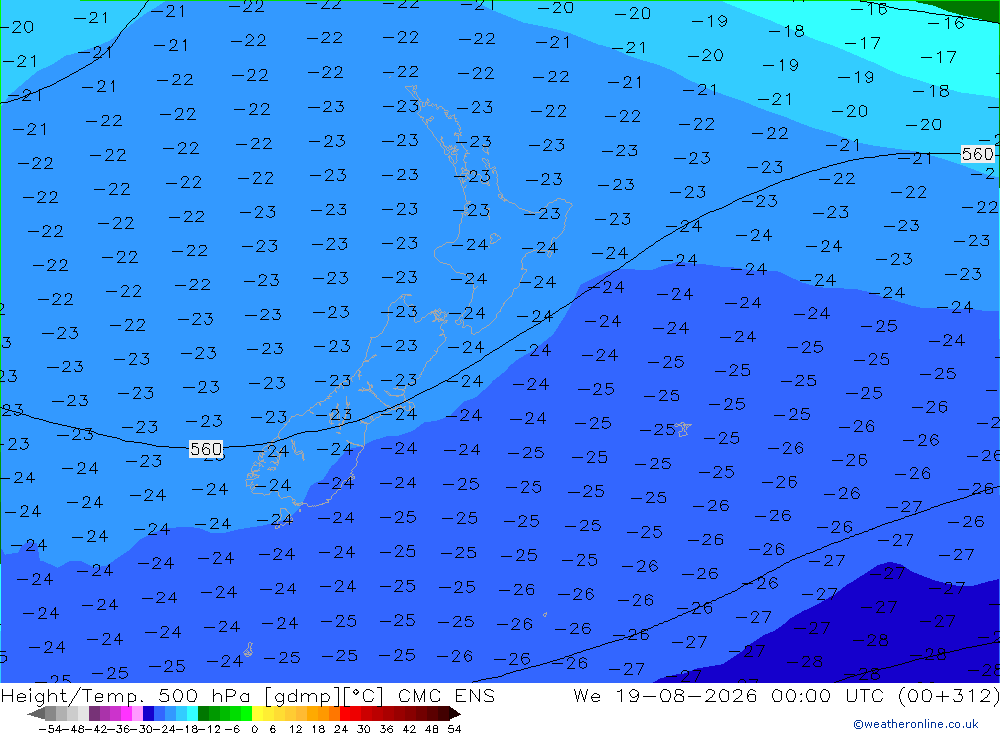Screen dimensions: 1000x733
Task: Click the positive 42 legend scale label
Action: tap(409, 729)
